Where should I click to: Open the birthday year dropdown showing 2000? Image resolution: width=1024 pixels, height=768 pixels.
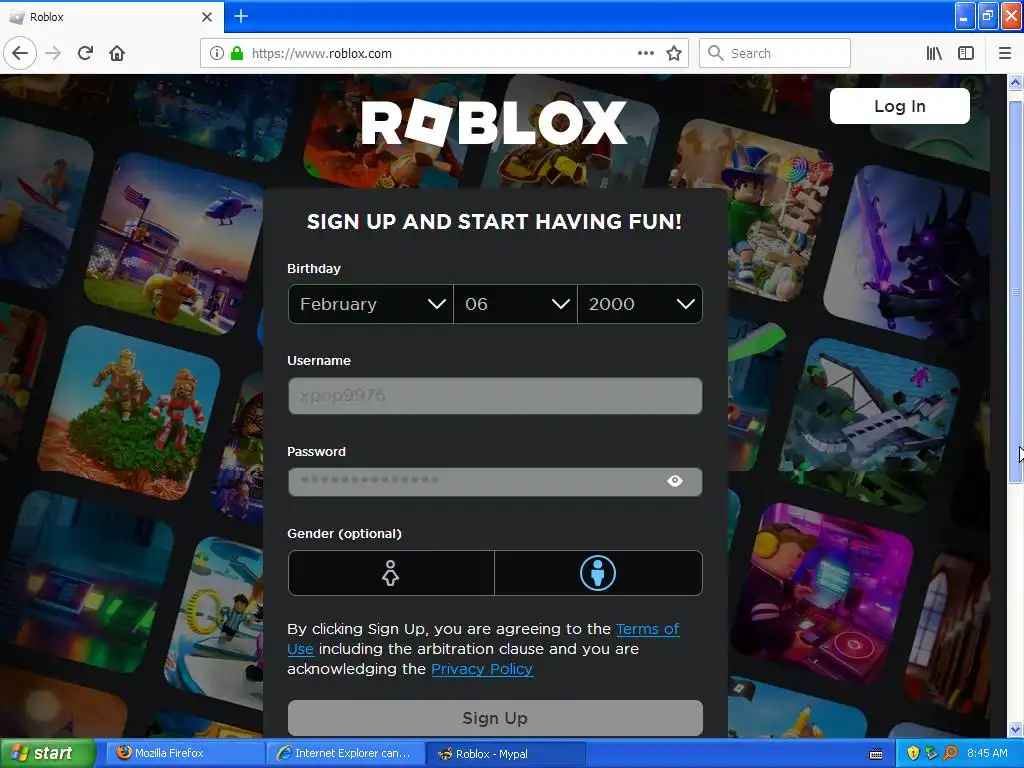coord(640,304)
